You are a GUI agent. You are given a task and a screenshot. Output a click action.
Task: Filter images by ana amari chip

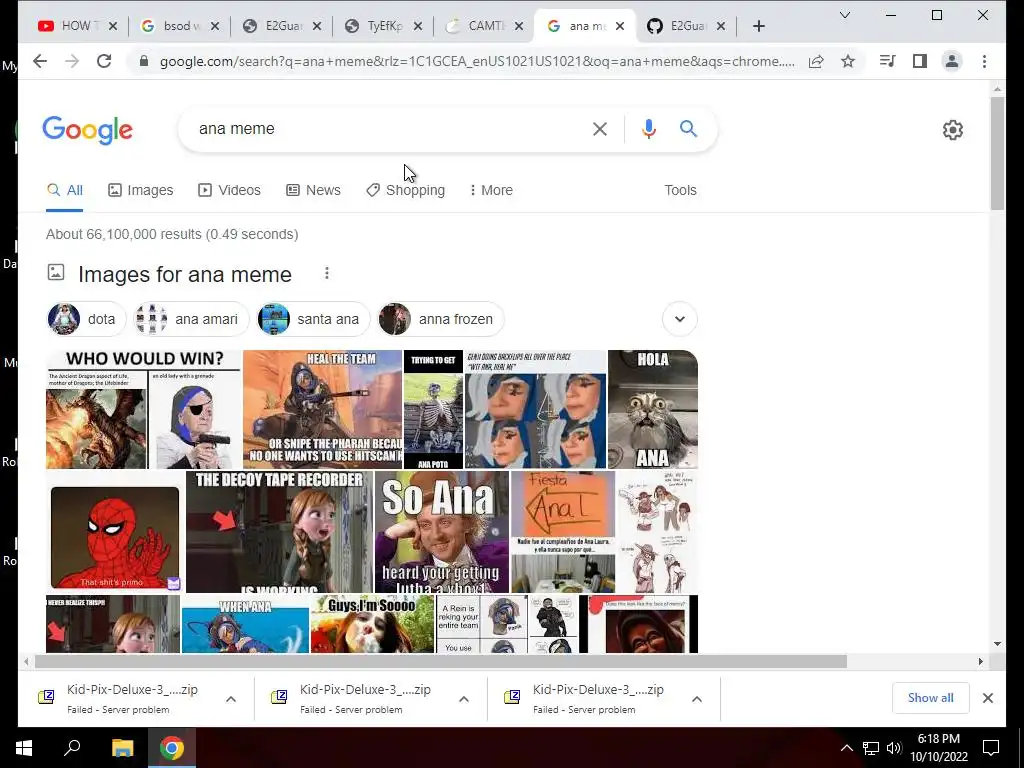click(x=191, y=319)
